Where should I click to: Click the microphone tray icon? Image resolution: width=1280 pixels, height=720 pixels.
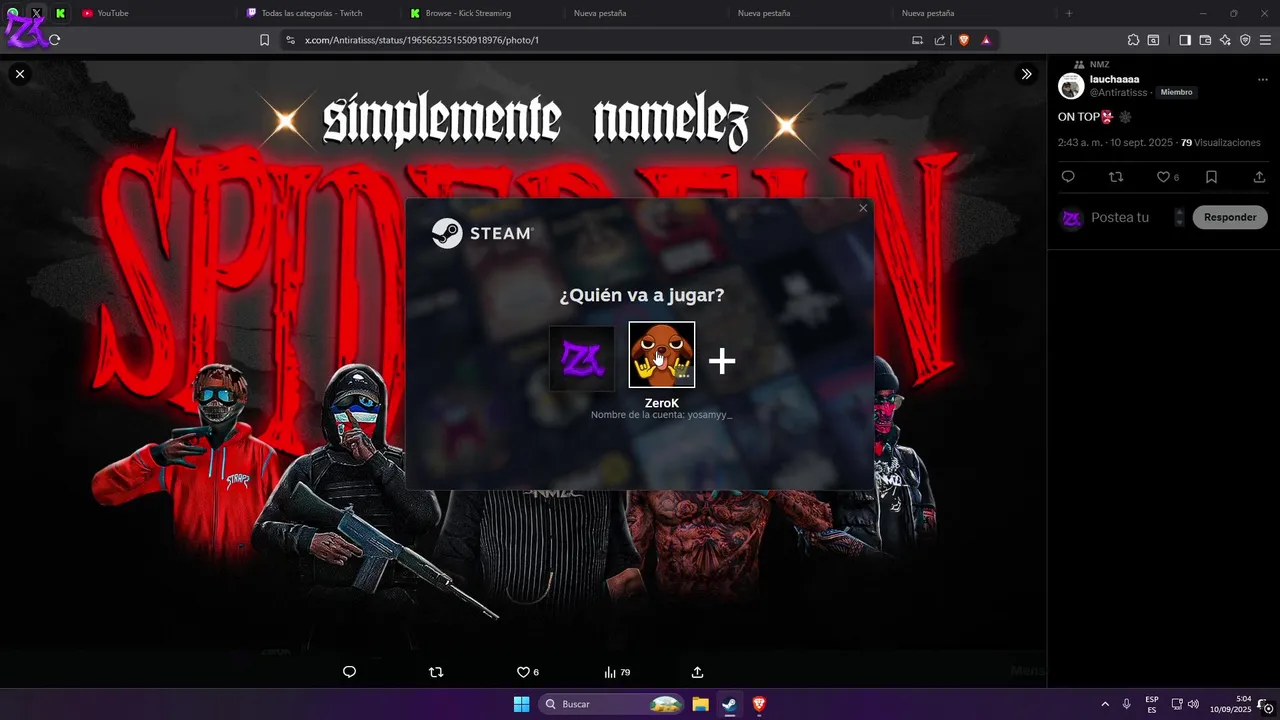pyautogui.click(x=1127, y=704)
